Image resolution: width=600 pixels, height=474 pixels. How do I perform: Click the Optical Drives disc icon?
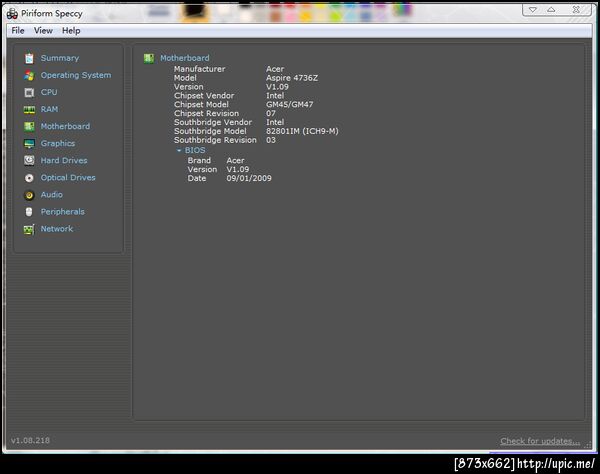point(29,178)
